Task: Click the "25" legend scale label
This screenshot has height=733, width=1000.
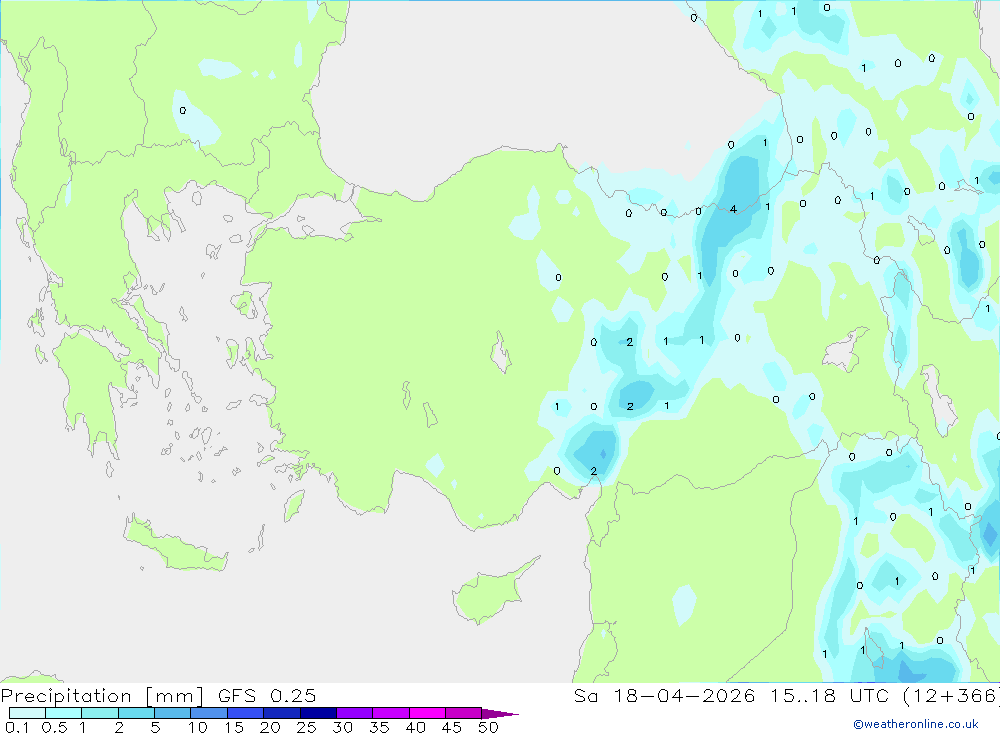Action: pos(307,727)
